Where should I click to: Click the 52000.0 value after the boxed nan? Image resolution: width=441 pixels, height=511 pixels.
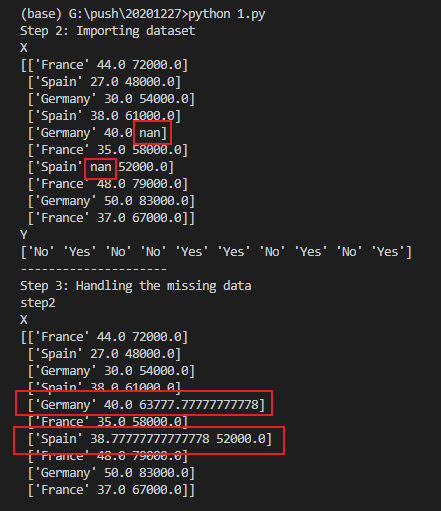[143, 167]
